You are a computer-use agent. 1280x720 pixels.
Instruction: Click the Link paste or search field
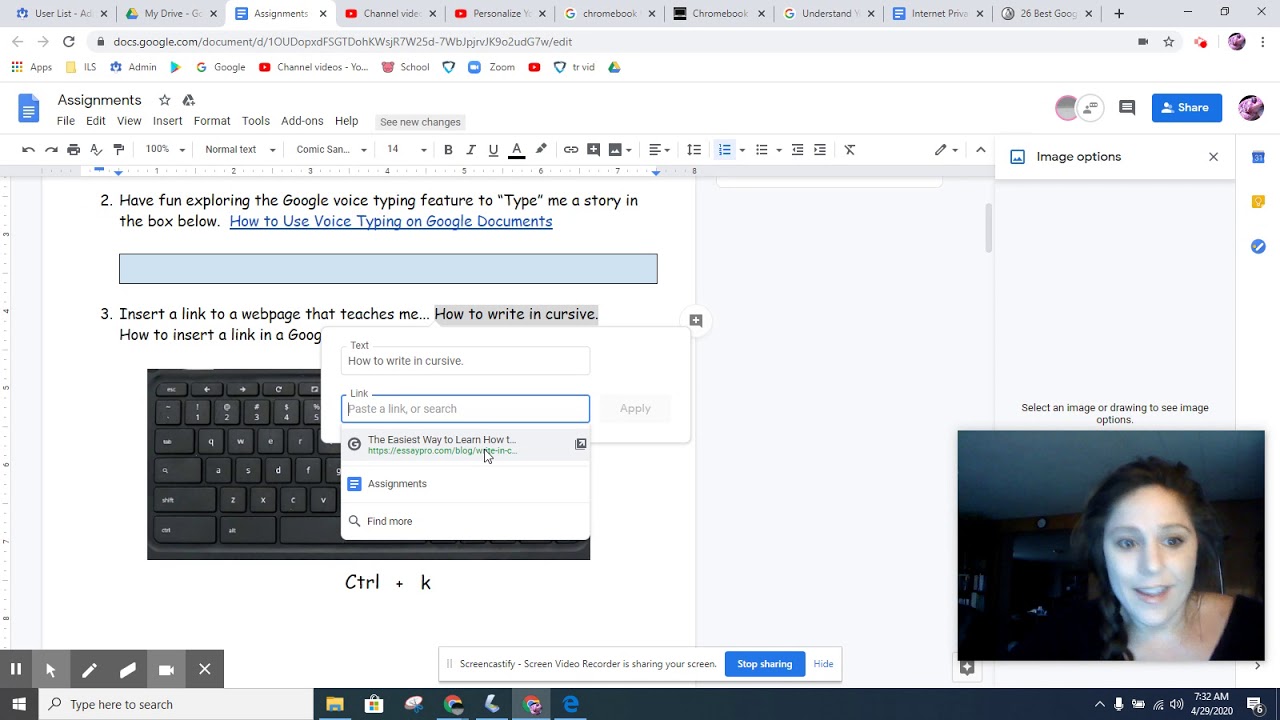point(466,409)
